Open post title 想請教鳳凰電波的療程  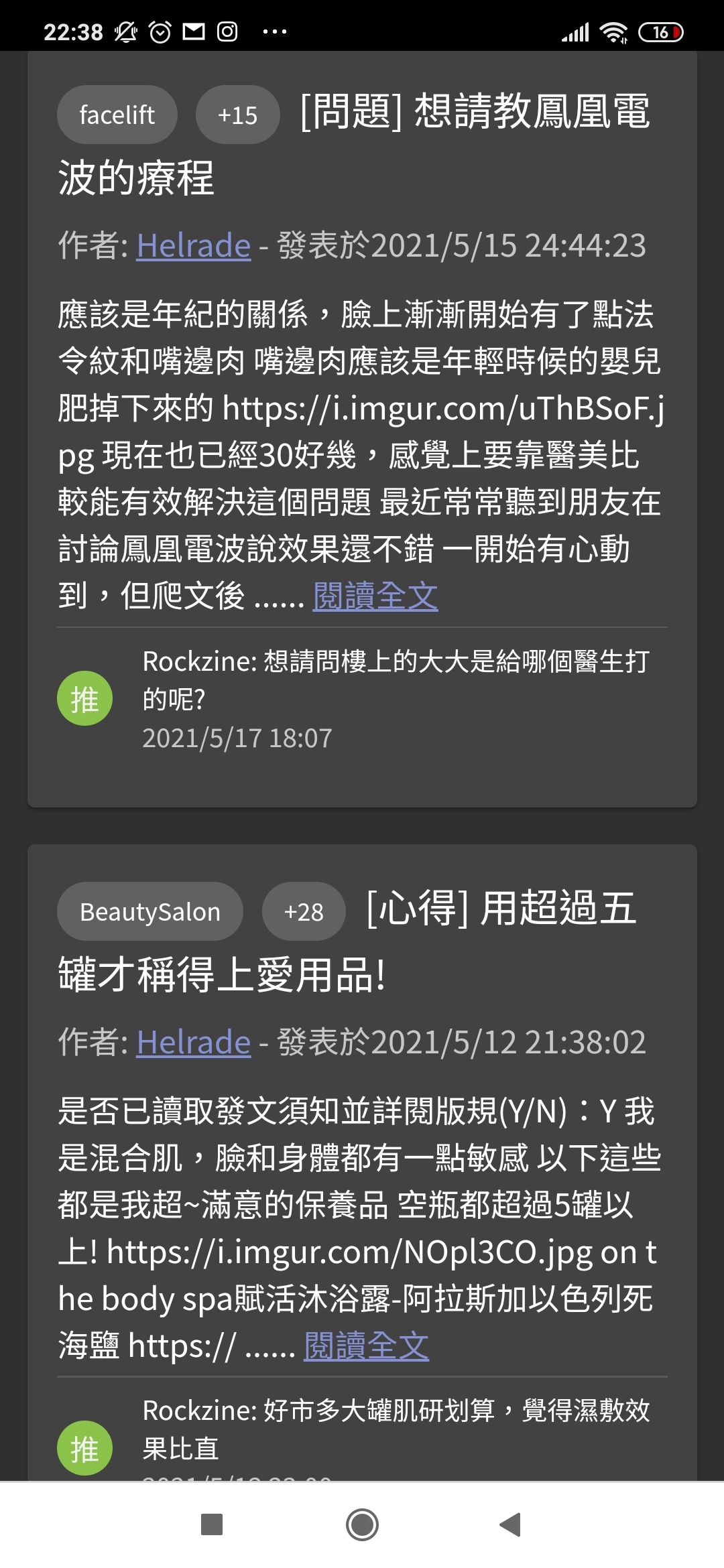(354, 144)
